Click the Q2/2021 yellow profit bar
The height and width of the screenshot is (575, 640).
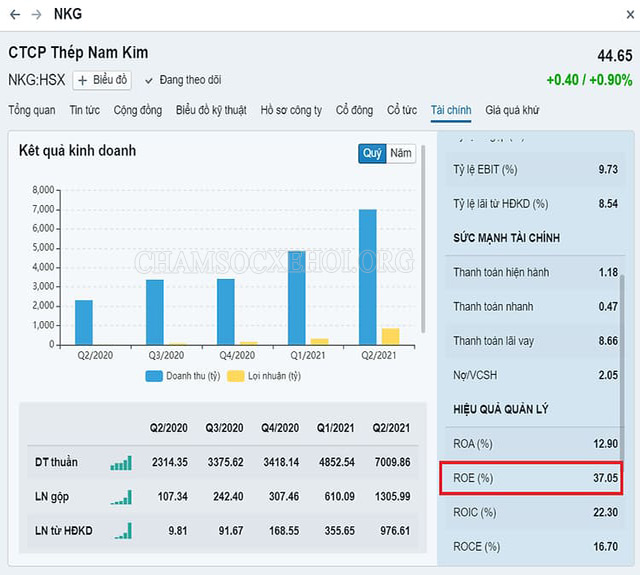coord(391,336)
